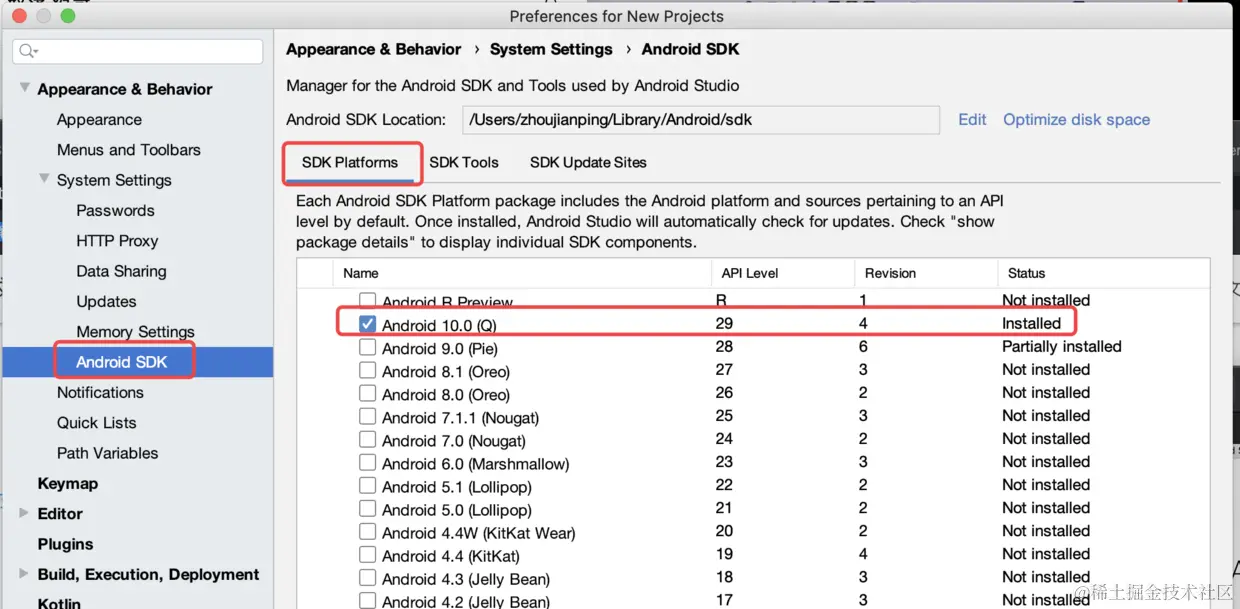Check the Android 4.4 (KitKat) checkbox

pos(367,554)
